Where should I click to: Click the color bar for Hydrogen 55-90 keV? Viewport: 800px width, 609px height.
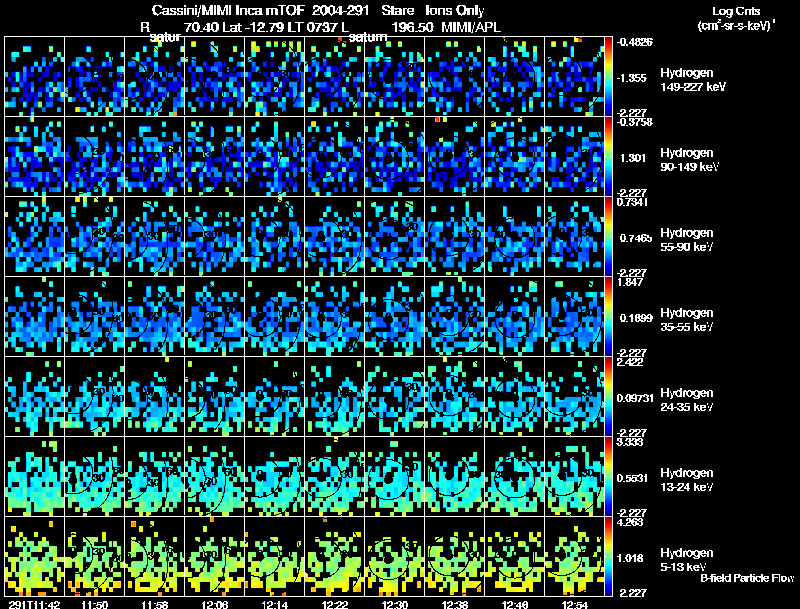click(x=608, y=237)
